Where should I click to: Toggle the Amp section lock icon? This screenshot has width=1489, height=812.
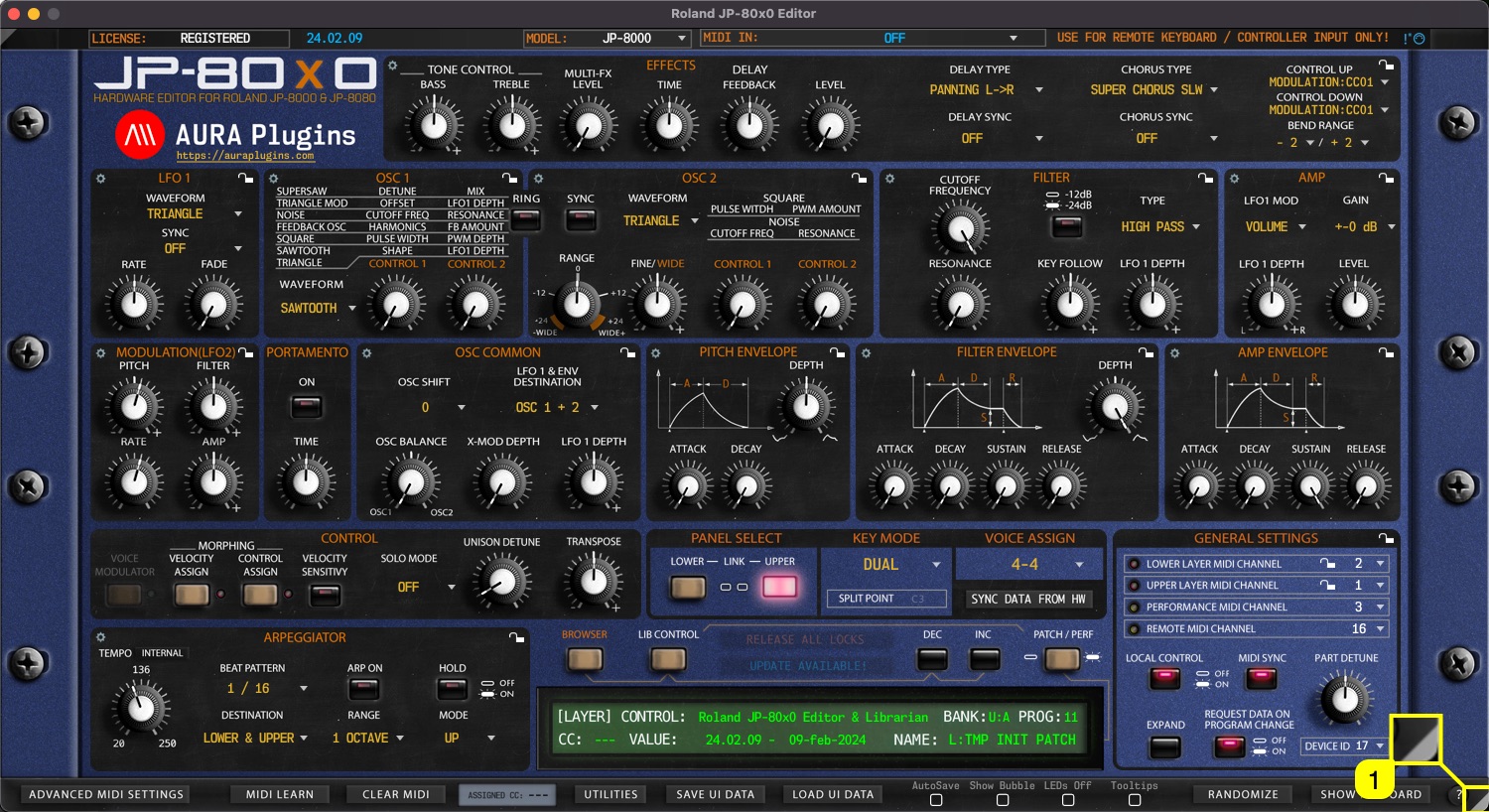coord(1386,179)
